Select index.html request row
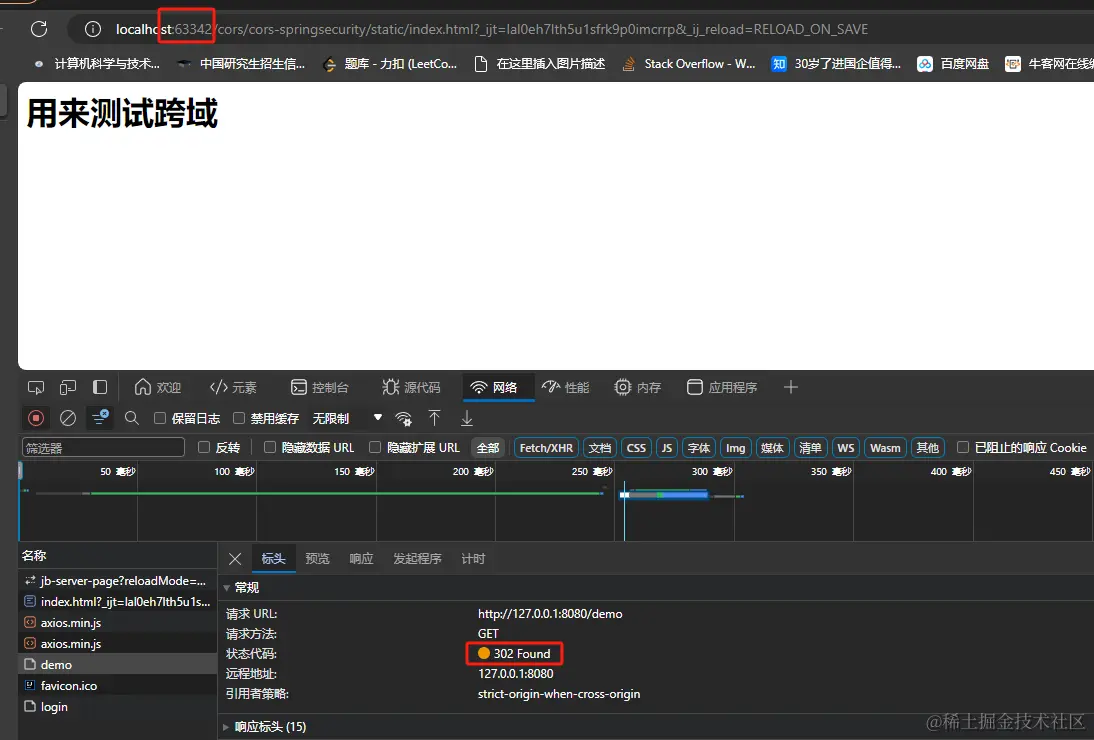Viewport: 1094px width, 740px height. pos(117,601)
